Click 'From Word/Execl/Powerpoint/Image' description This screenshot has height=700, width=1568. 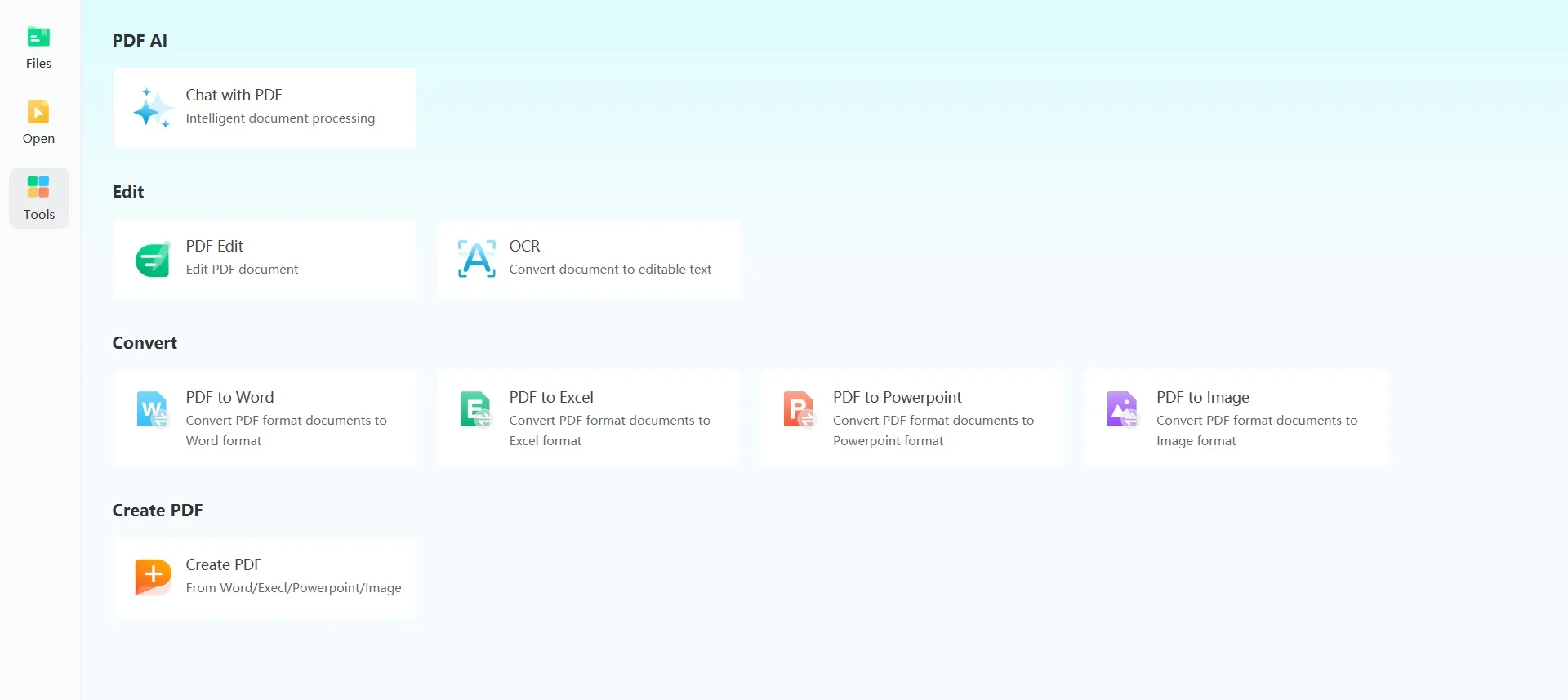pyautogui.click(x=293, y=588)
